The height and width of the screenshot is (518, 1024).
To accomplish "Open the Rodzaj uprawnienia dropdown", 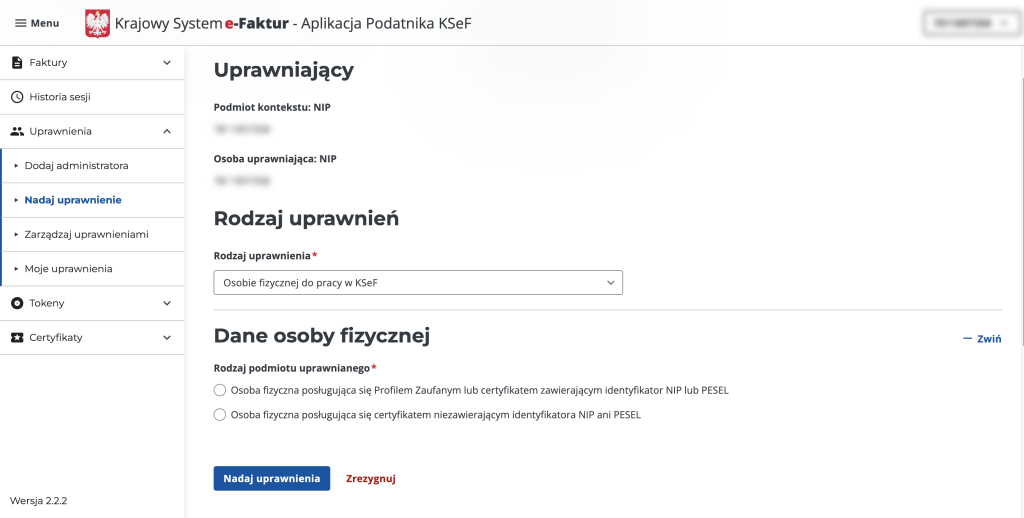I will click(x=418, y=283).
